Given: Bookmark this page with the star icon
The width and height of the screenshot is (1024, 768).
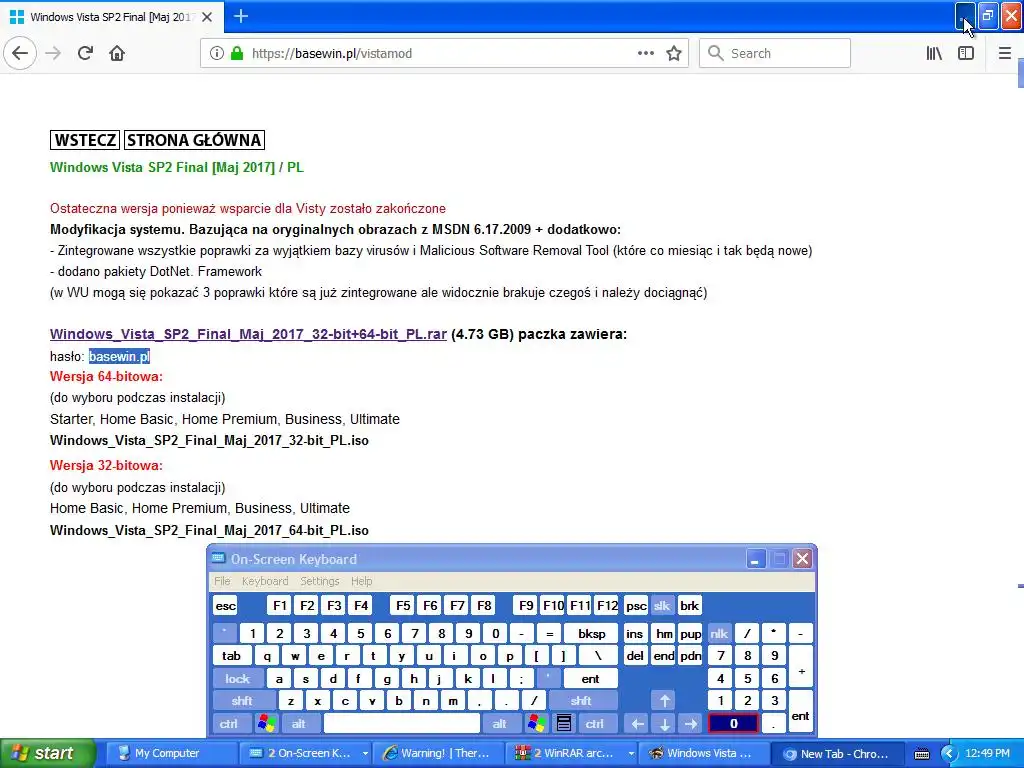Looking at the screenshot, I should 674,54.
